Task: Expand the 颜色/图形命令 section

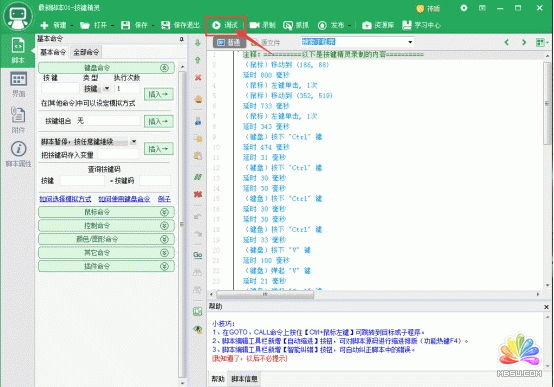Action: [x=106, y=239]
